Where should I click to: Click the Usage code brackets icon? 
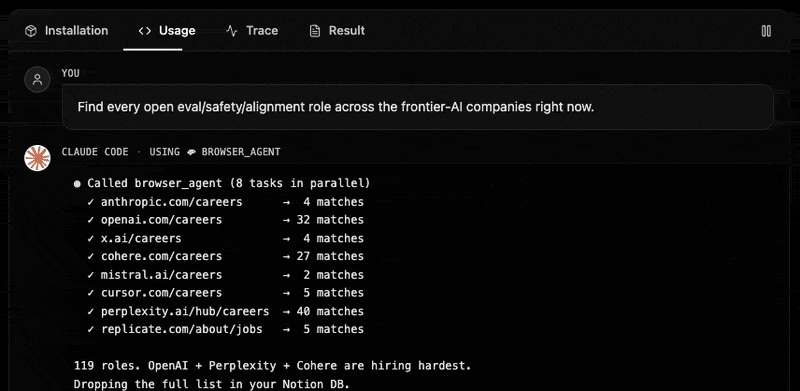click(144, 31)
